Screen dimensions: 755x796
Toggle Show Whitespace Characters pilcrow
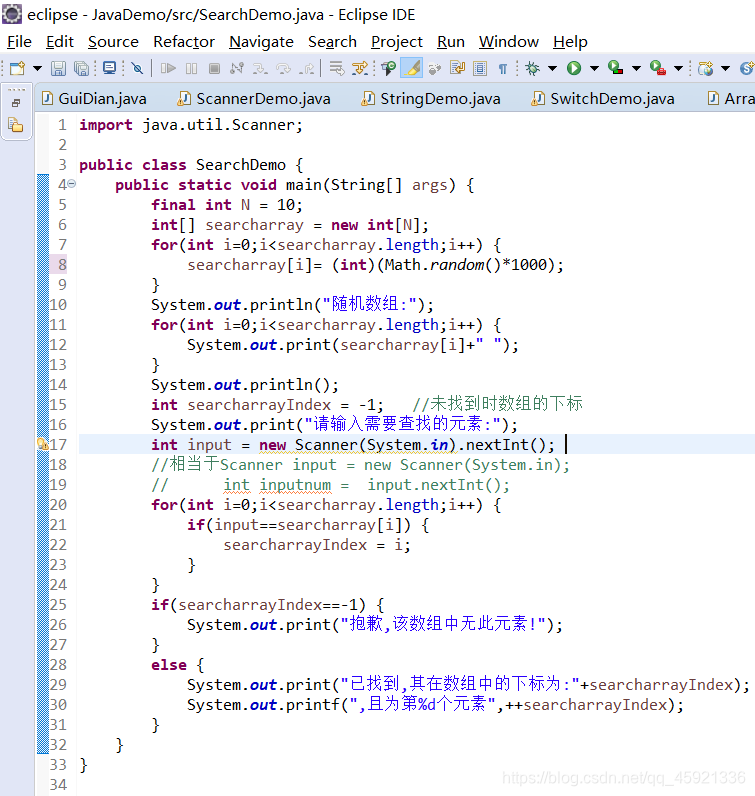click(x=503, y=69)
